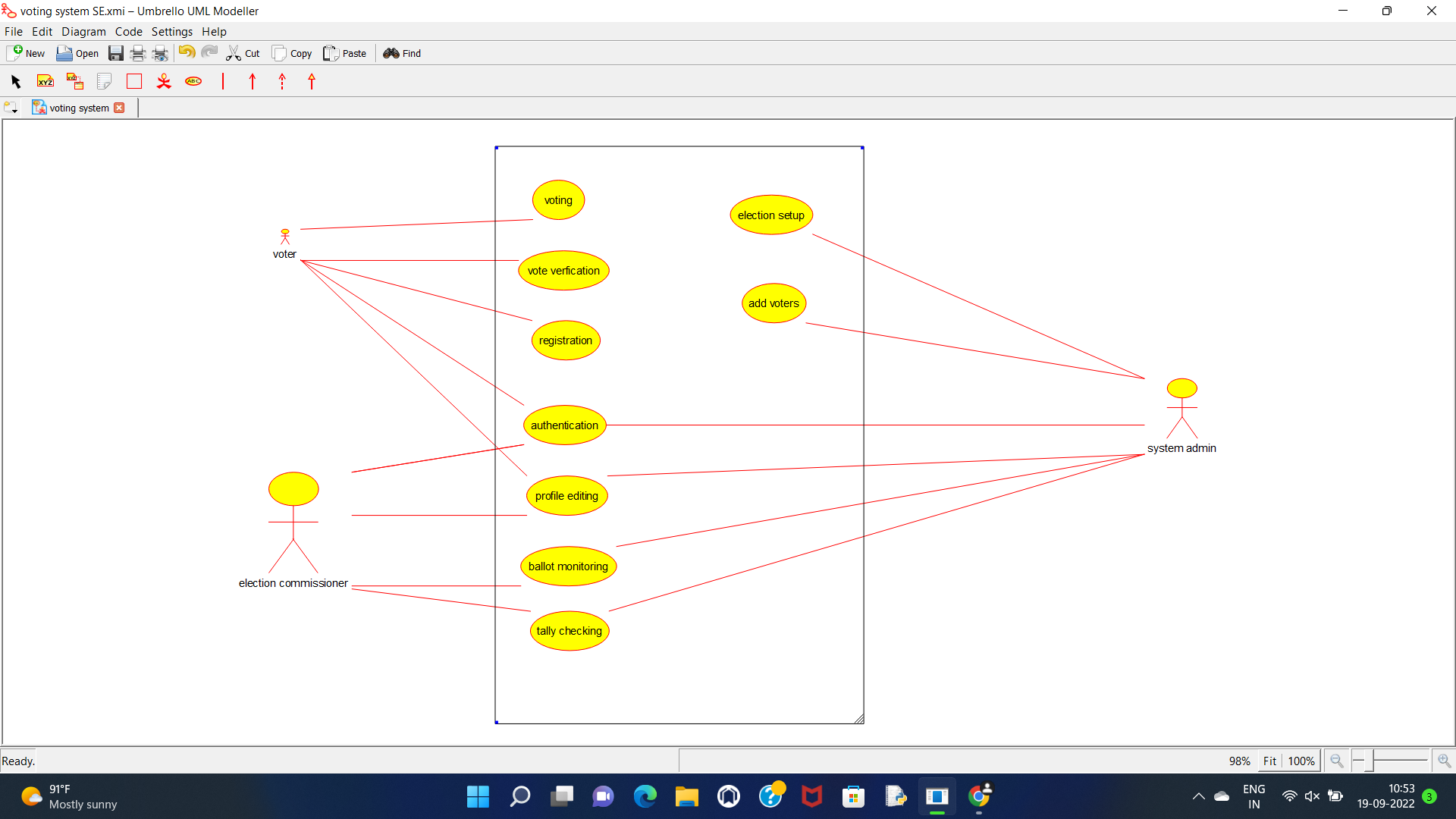Click the Save diskette icon
1456x819 pixels.
(115, 53)
